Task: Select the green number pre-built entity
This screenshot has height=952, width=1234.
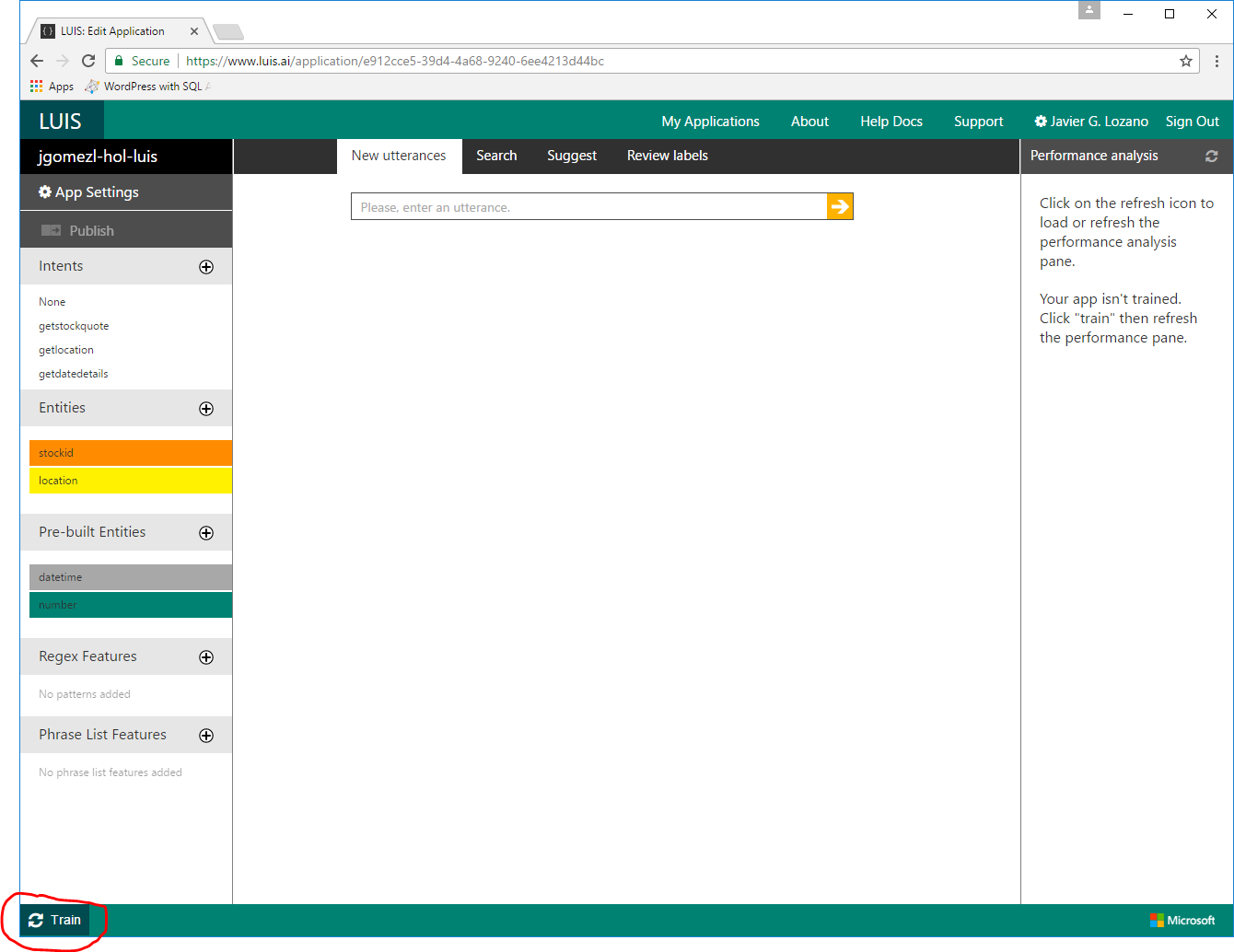Action: (131, 605)
